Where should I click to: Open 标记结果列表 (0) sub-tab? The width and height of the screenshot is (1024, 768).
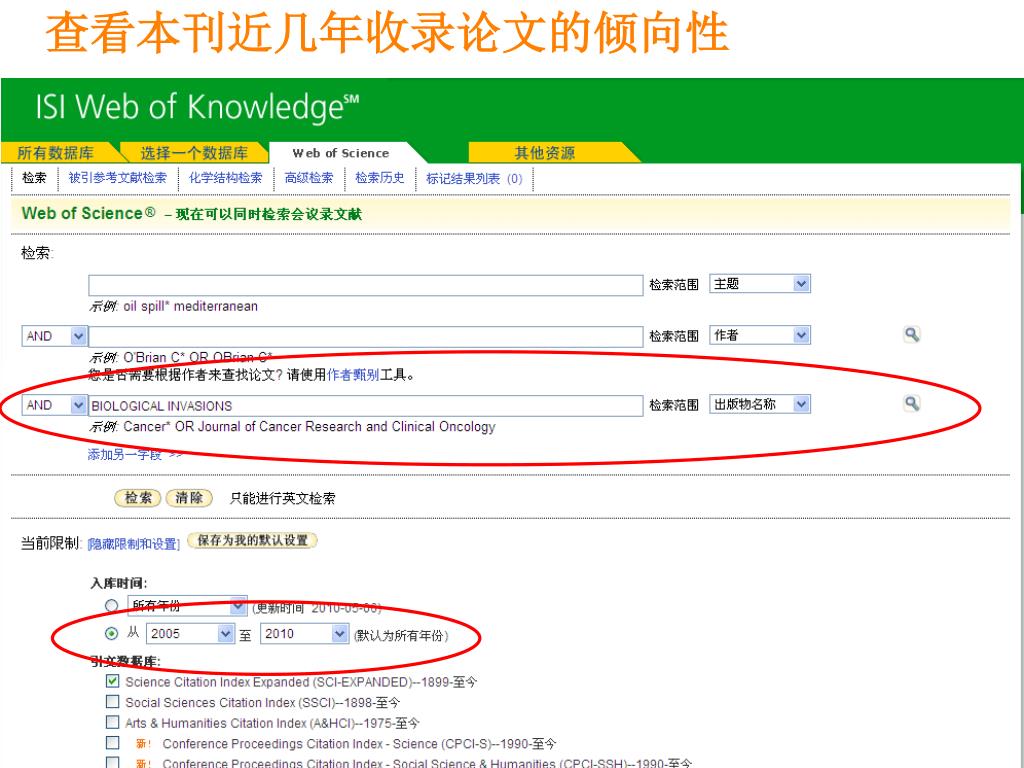[x=474, y=178]
